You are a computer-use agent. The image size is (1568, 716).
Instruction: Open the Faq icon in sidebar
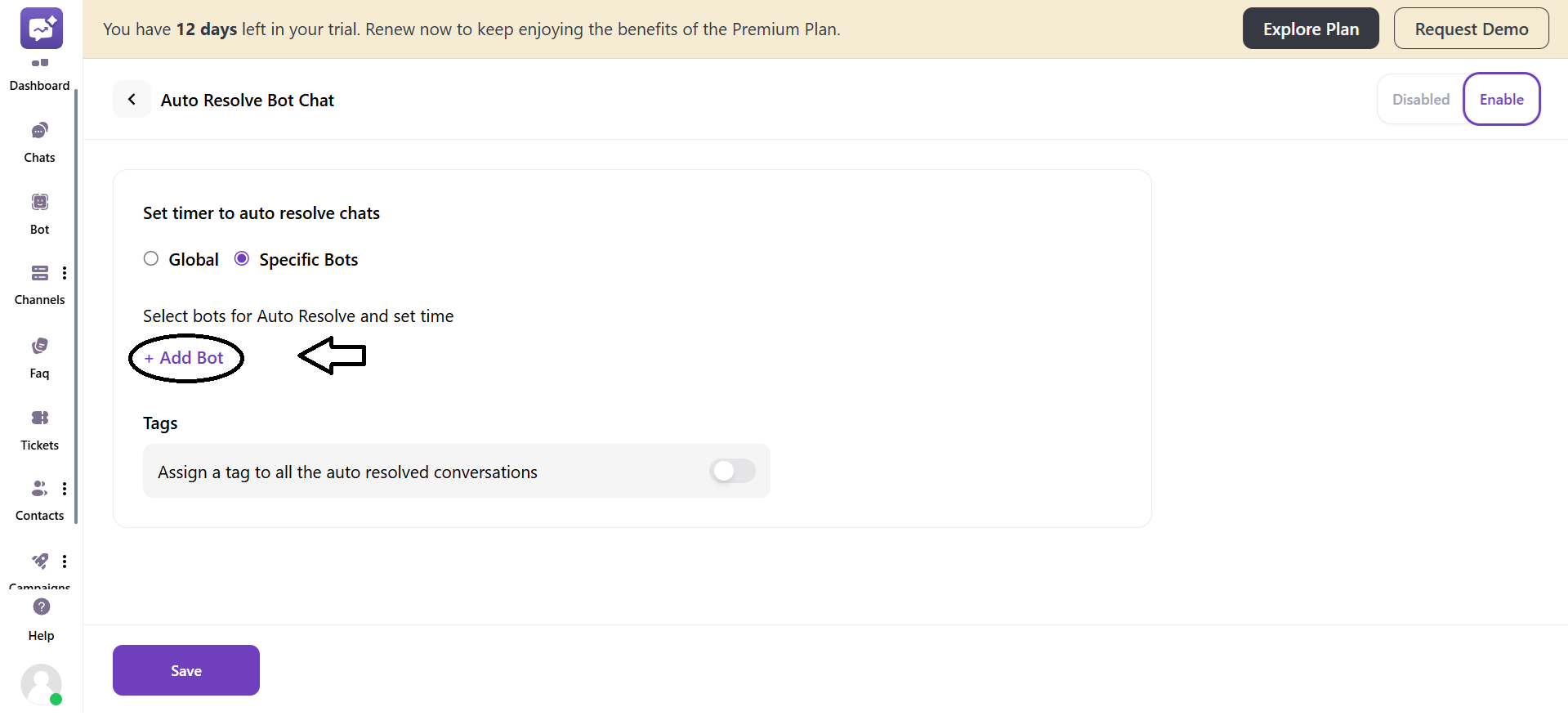tap(39, 346)
